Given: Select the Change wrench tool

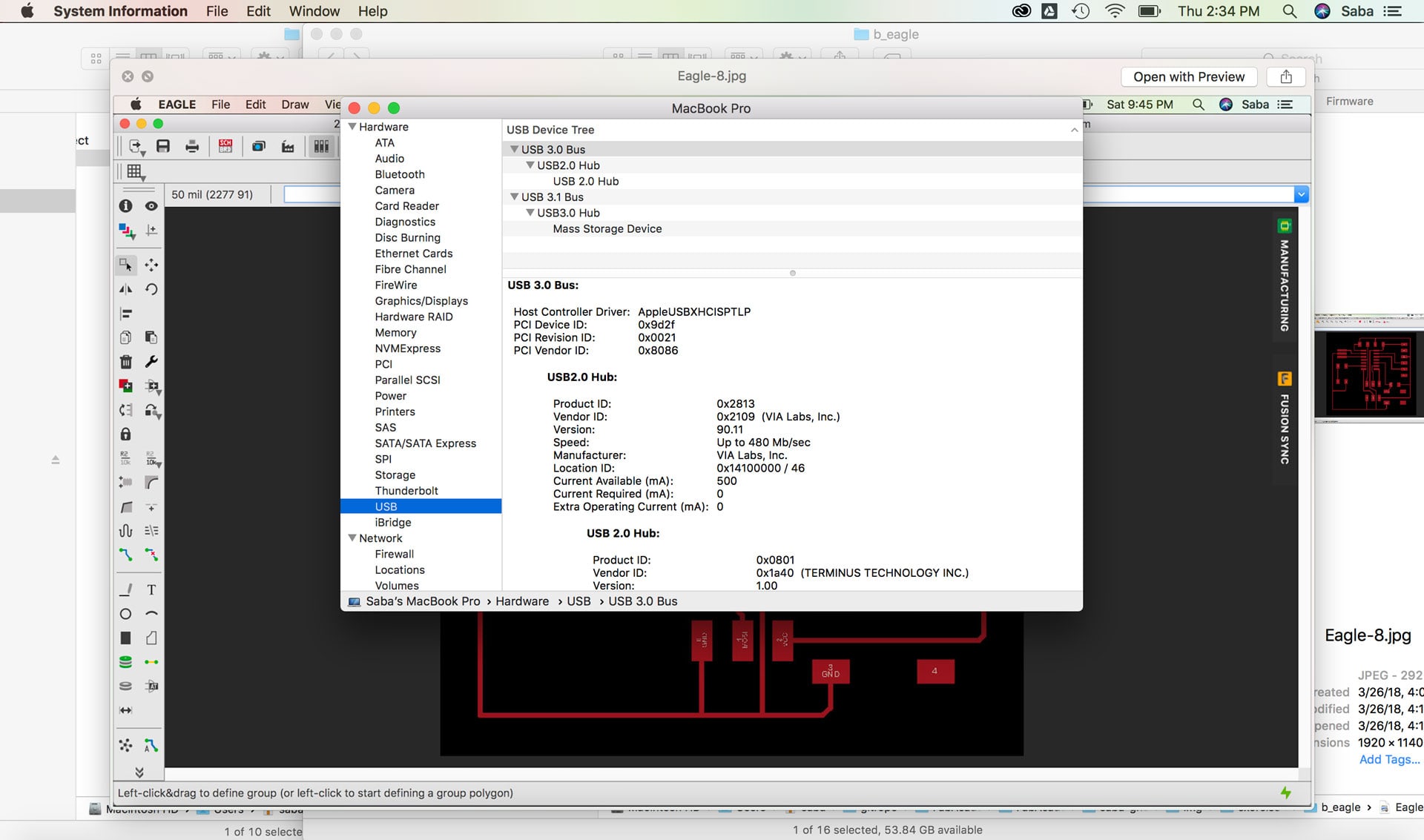Looking at the screenshot, I should (151, 362).
